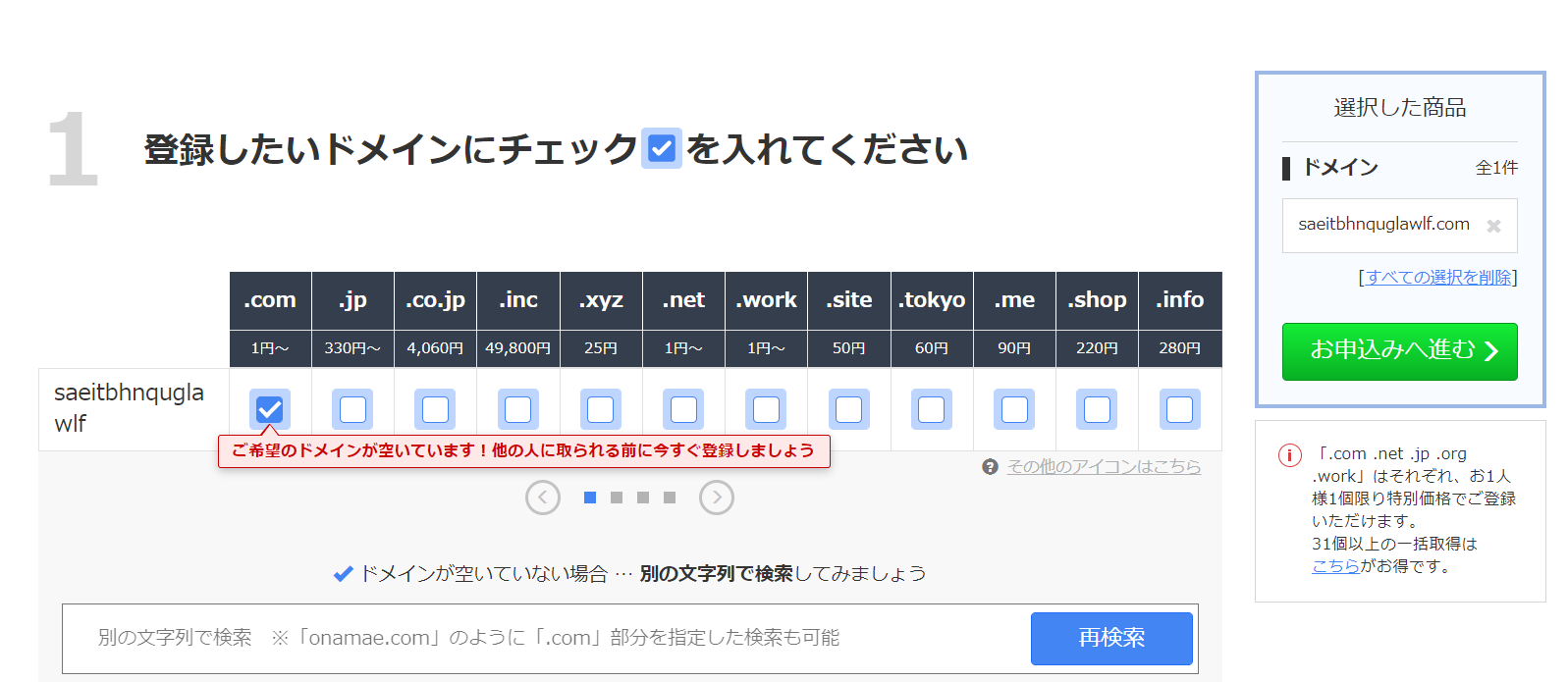Click the .inc column header

(518, 300)
